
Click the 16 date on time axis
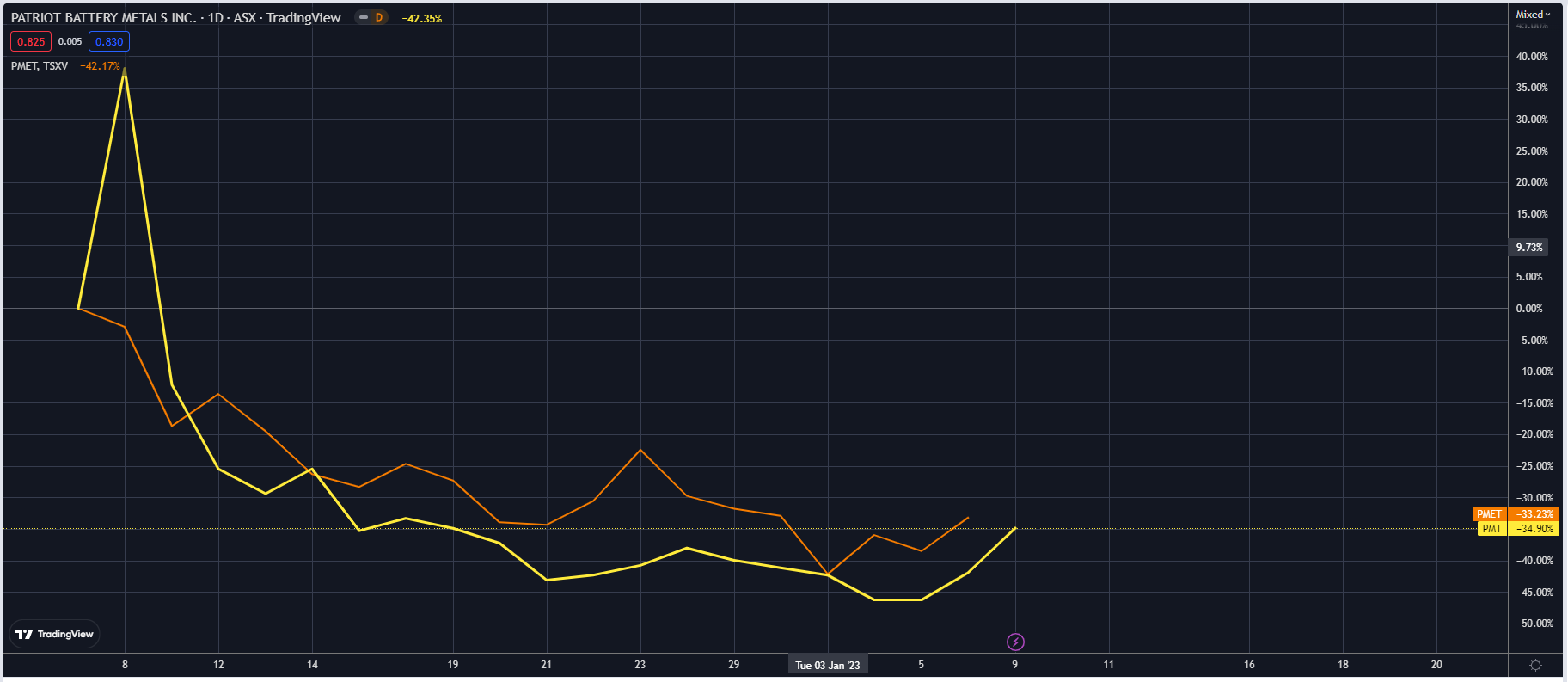tap(1249, 665)
